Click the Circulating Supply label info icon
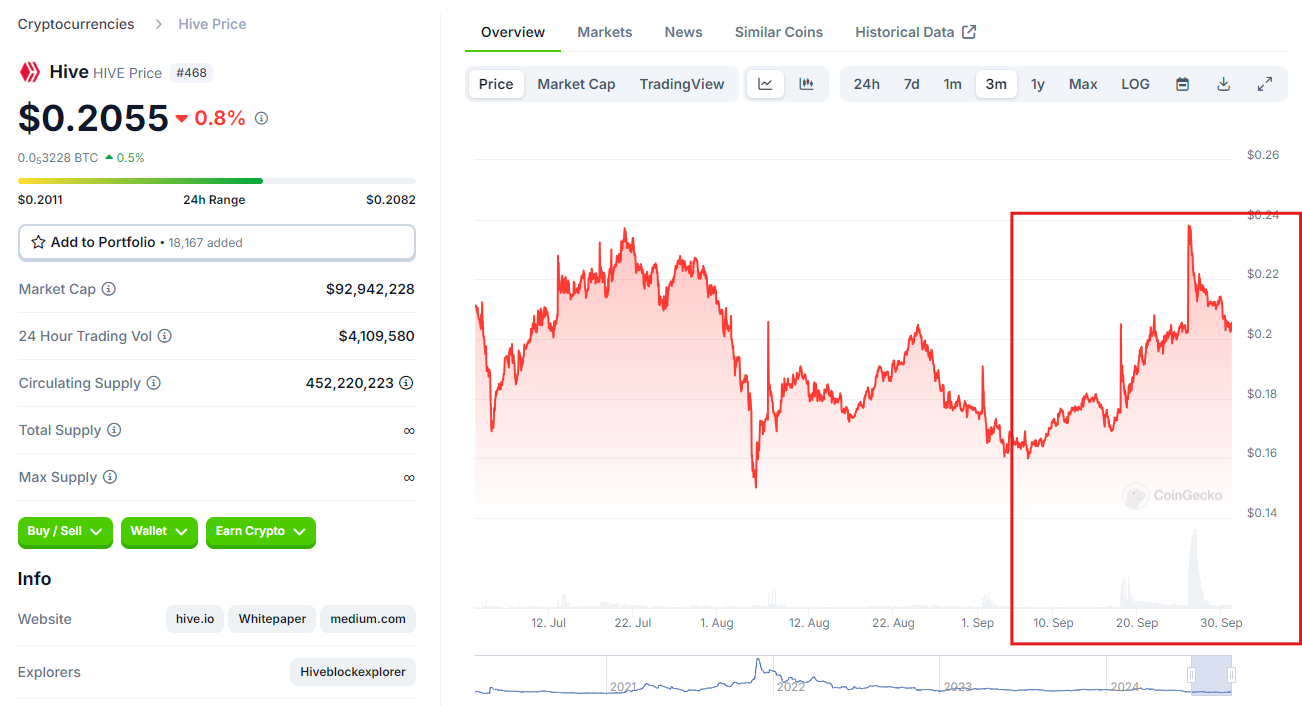The image size is (1302, 706). pyautogui.click(x=154, y=383)
